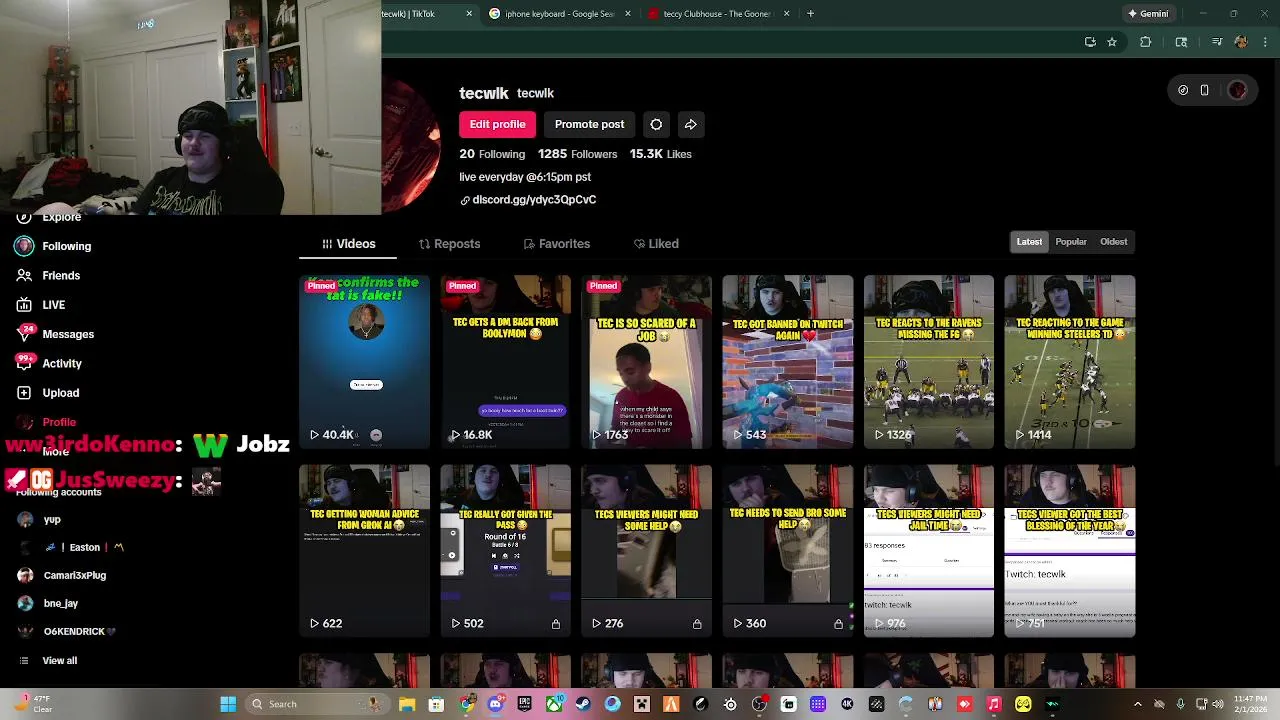Open Chrome three-dot menu
Screen dimensions: 1280x720
tap(1266, 42)
